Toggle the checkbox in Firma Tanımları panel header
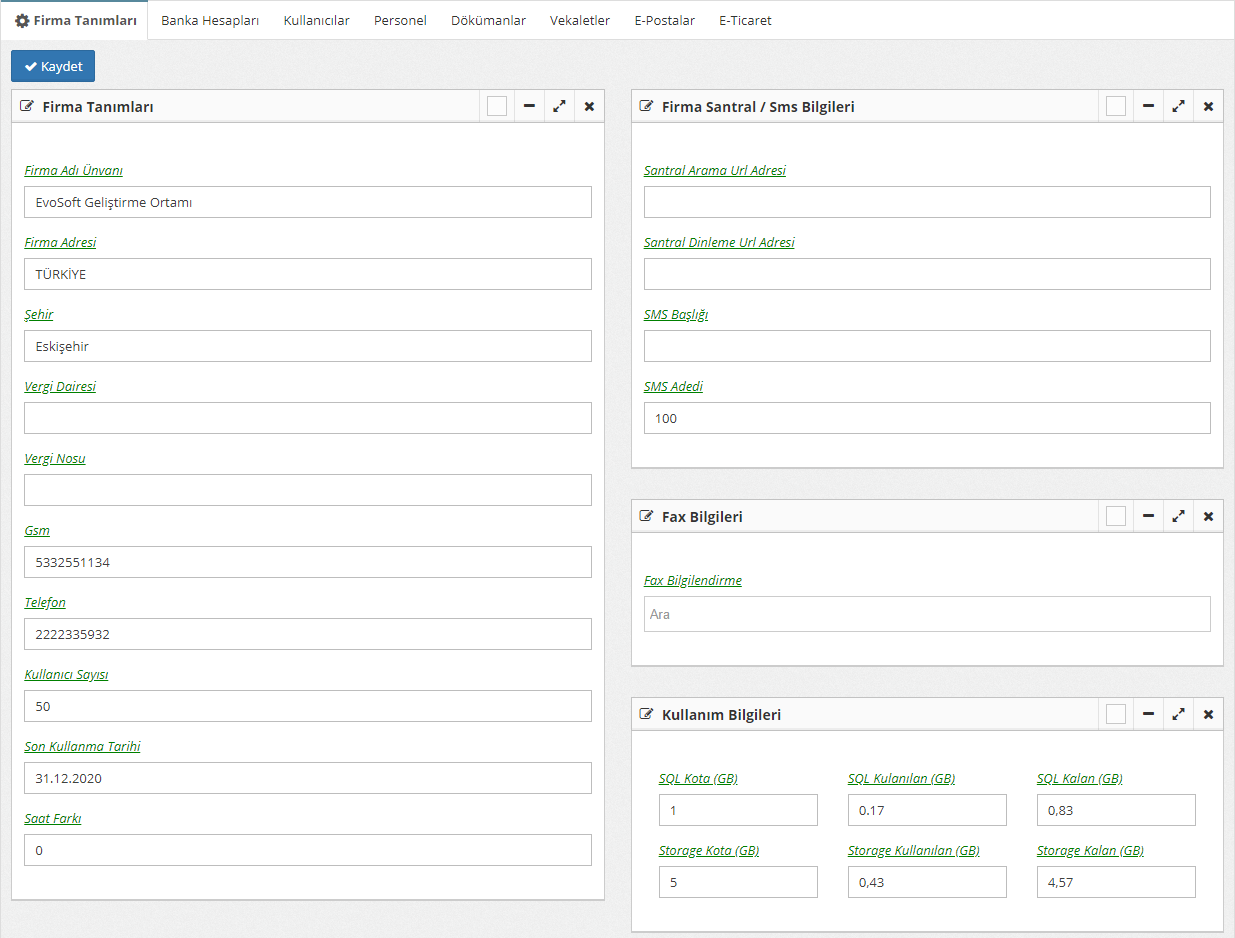 [497, 106]
